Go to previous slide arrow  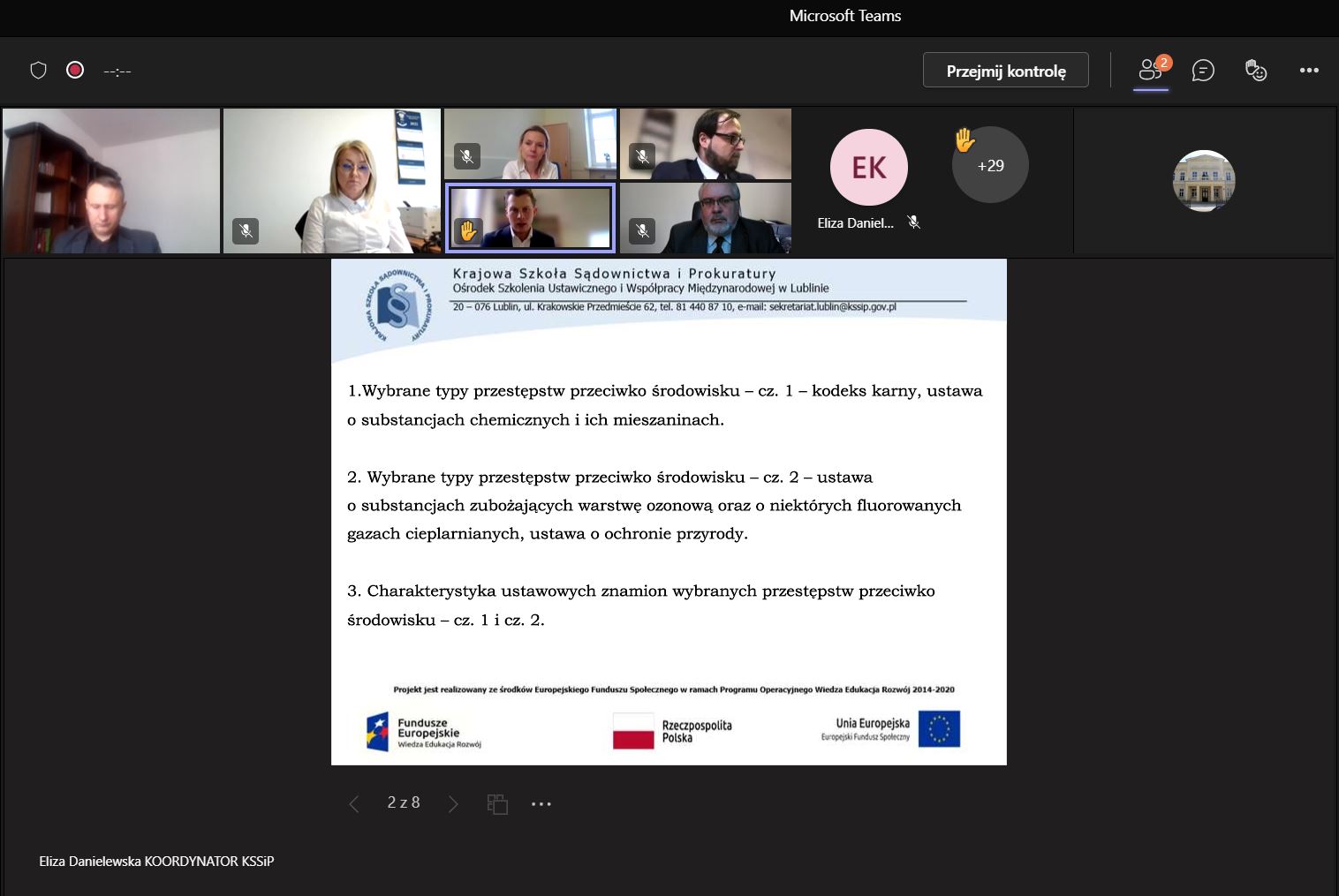coord(354,803)
